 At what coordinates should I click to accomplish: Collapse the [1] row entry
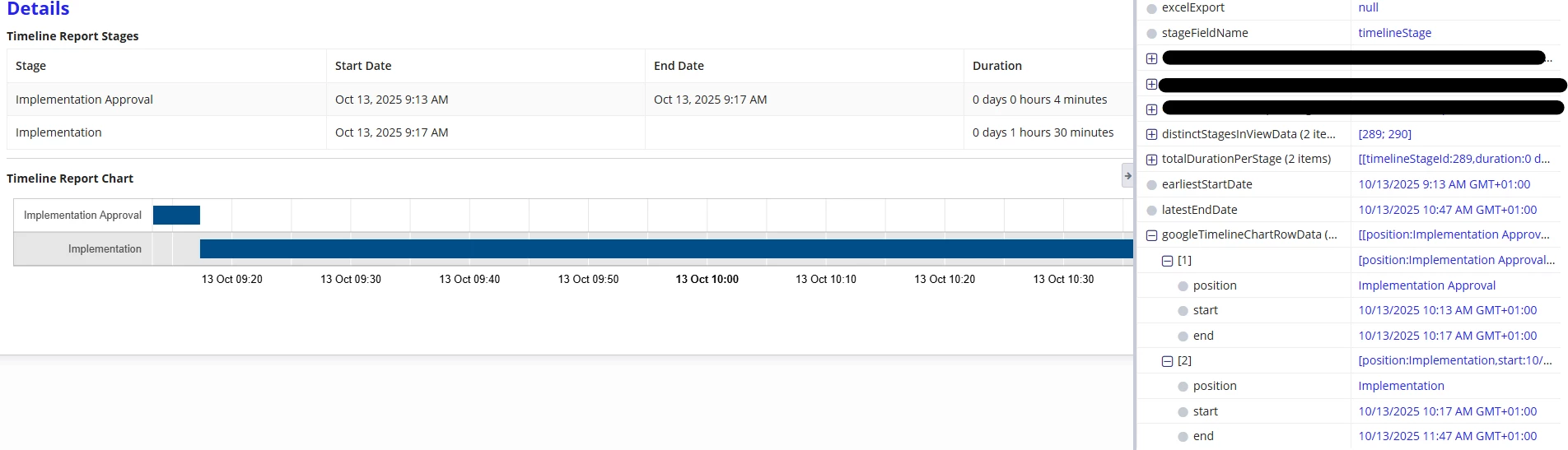pyautogui.click(x=1167, y=261)
